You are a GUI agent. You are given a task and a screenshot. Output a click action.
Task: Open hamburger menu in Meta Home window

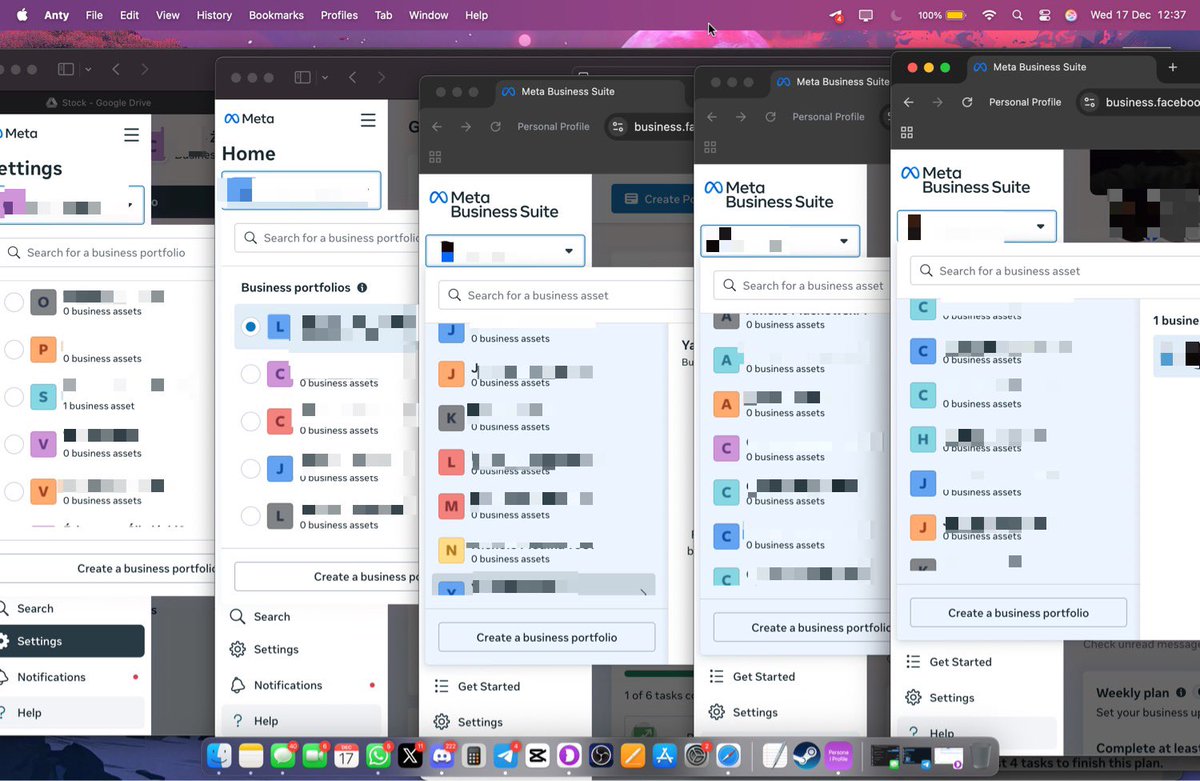pyautogui.click(x=368, y=120)
